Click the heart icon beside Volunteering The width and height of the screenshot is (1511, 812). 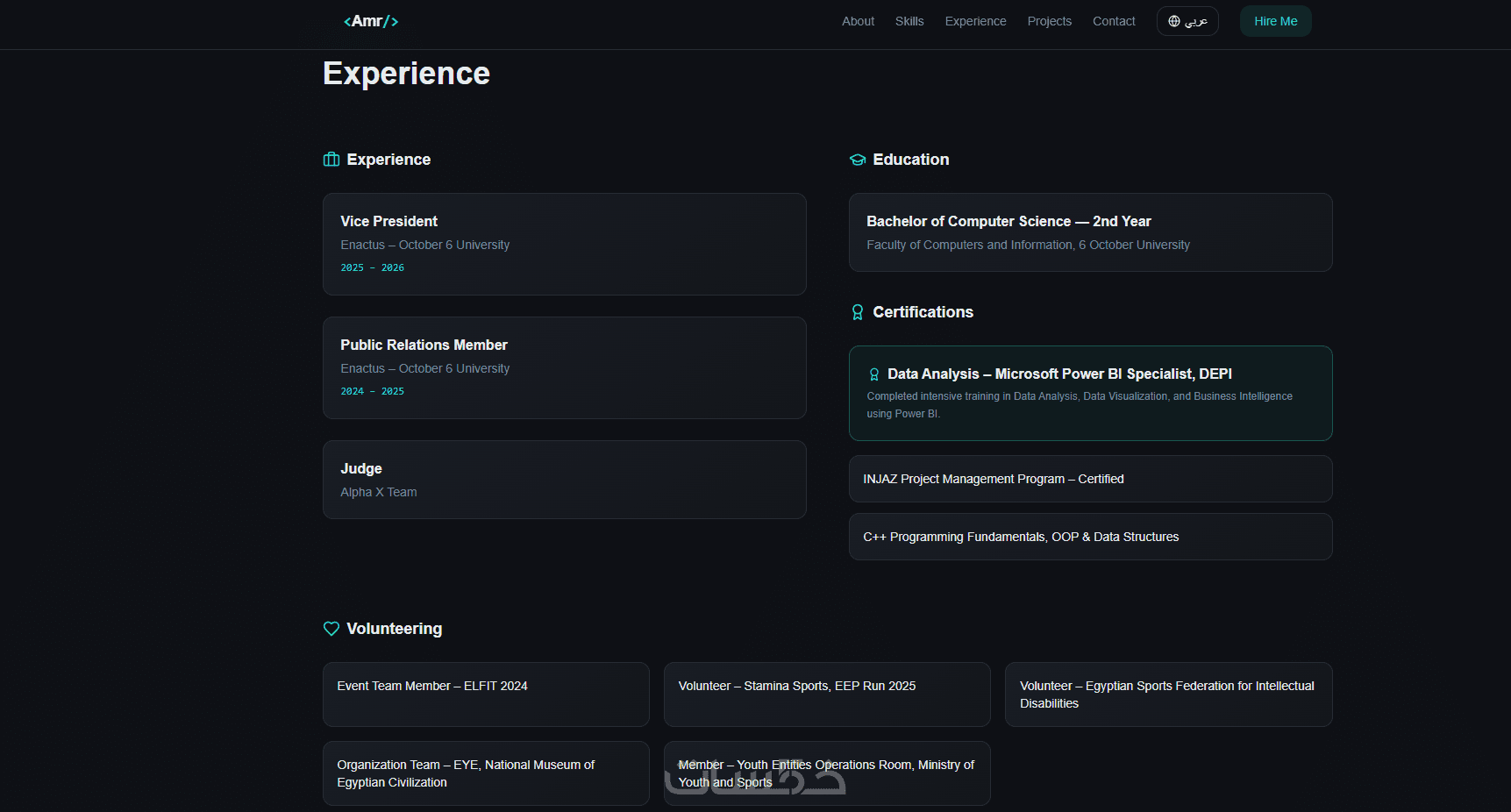(331, 629)
